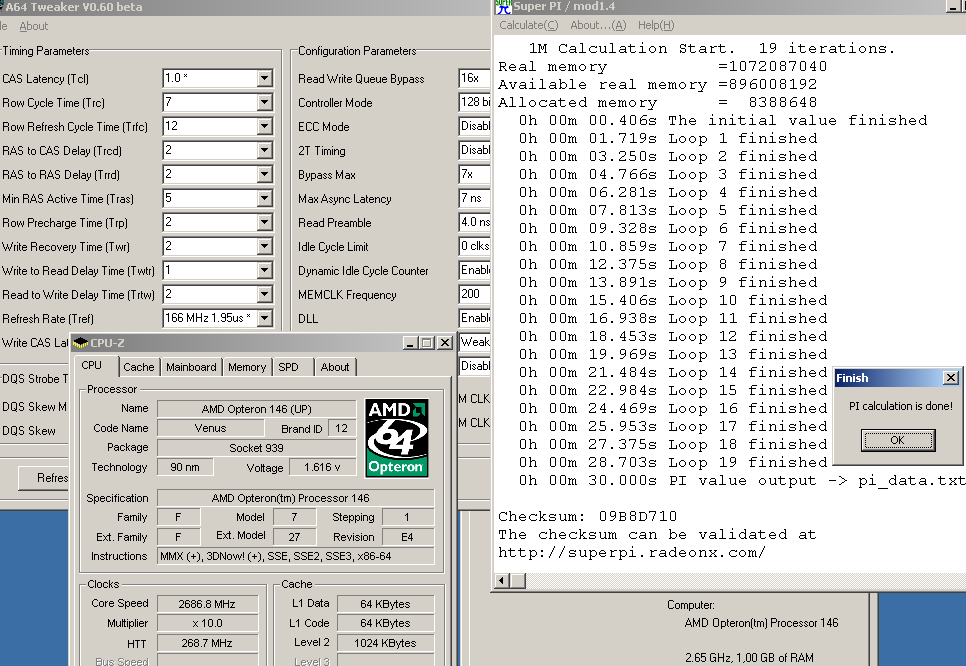The height and width of the screenshot is (666, 966).
Task: Click the Super PI title bar icon
Action: tap(503, 7)
